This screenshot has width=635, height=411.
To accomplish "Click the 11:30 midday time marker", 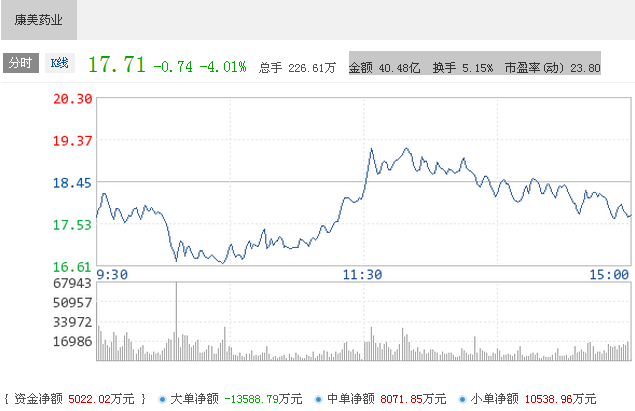I will pos(362,275).
